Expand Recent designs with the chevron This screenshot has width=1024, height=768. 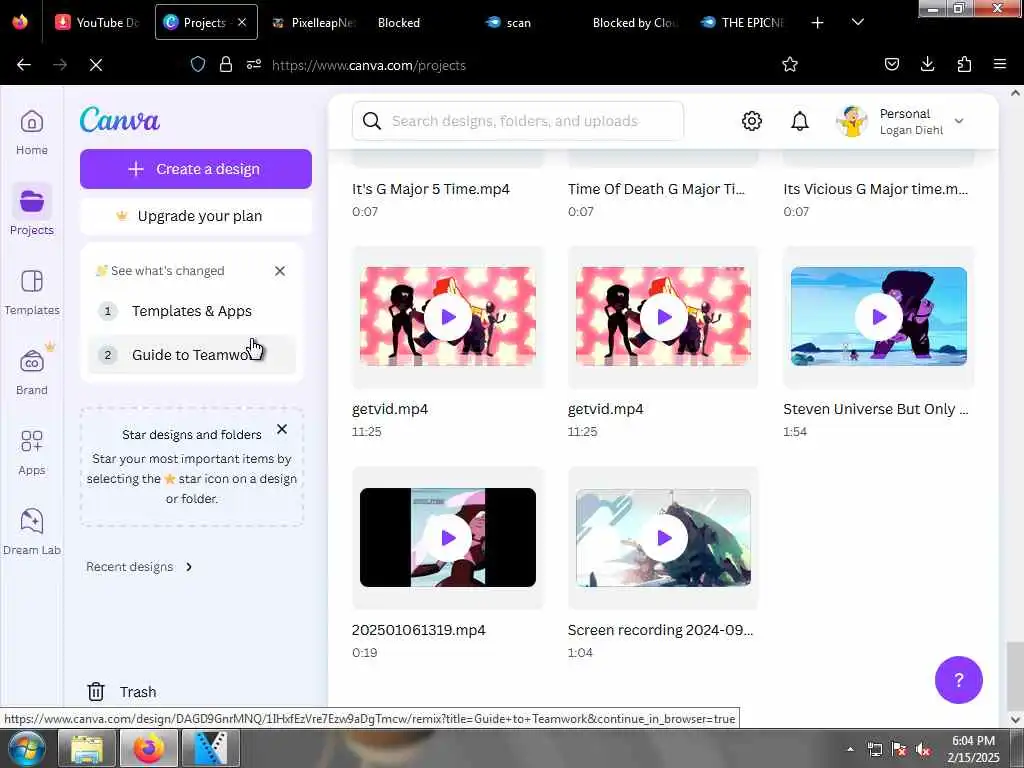[189, 567]
